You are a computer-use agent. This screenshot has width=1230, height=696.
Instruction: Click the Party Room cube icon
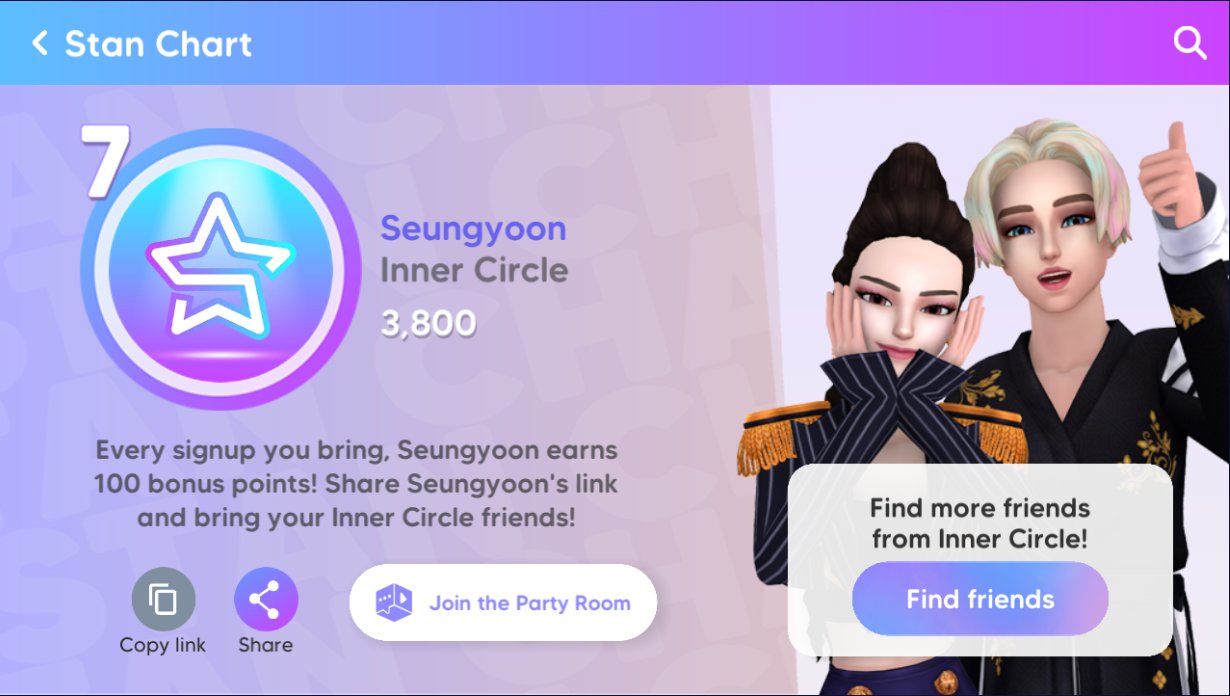tap(393, 603)
